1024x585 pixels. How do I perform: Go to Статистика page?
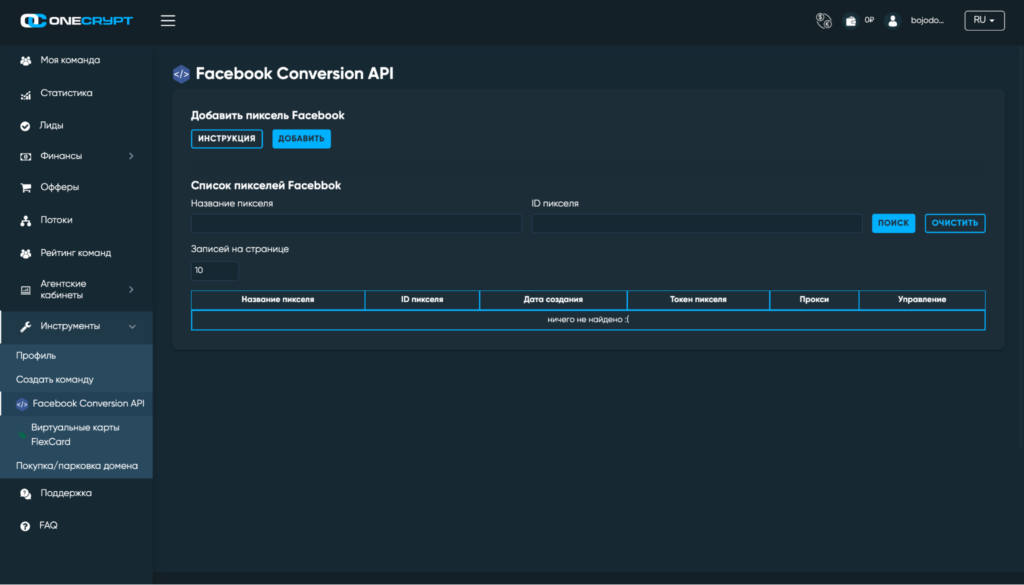tap(67, 93)
